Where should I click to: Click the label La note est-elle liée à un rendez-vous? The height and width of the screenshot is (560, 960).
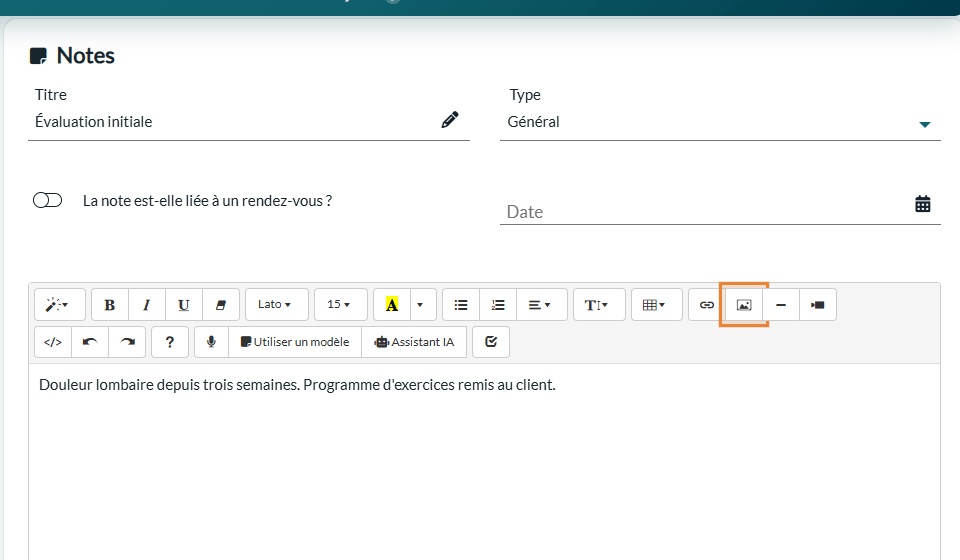[x=208, y=201]
